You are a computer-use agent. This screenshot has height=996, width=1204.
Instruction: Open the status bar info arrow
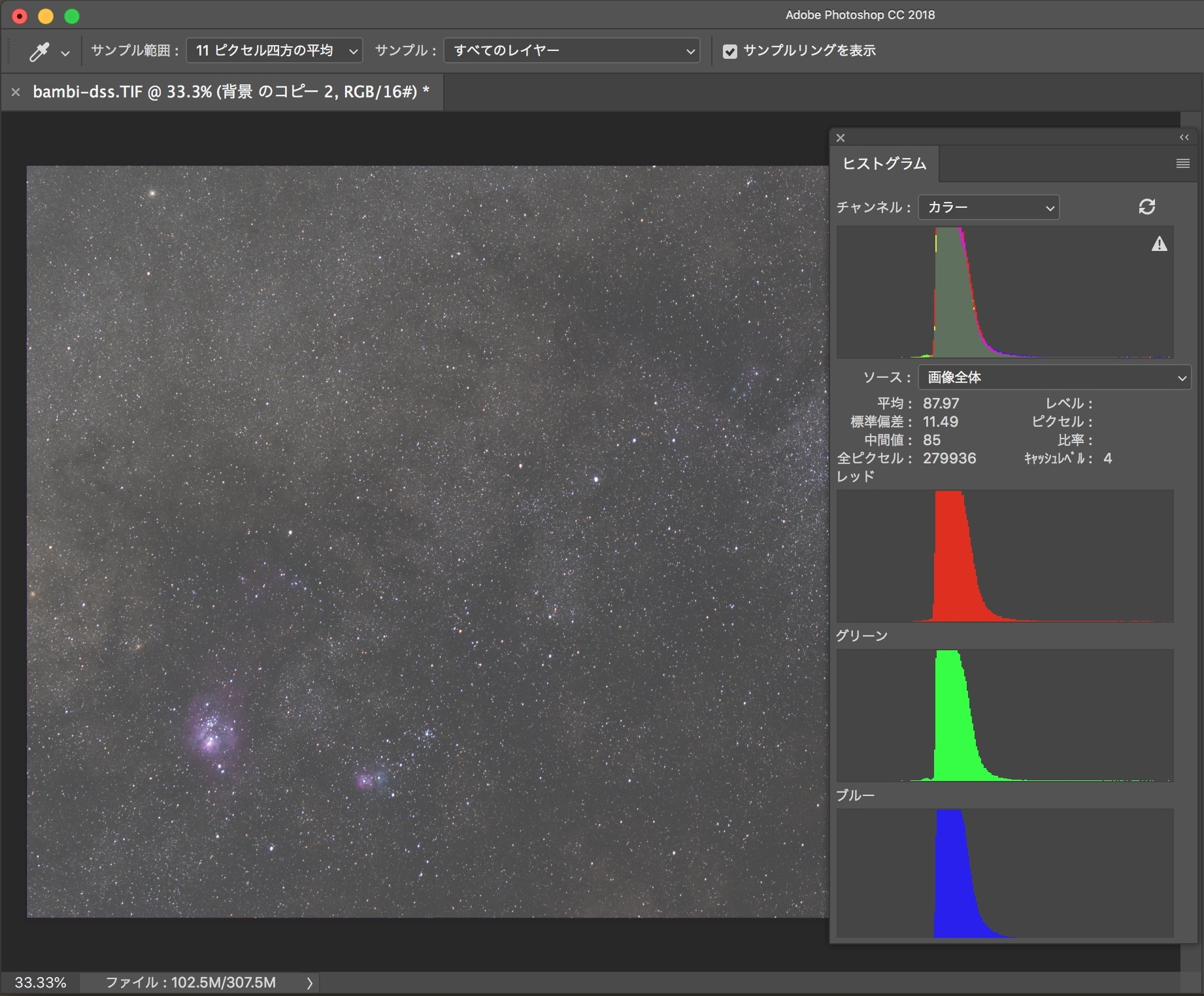click(310, 983)
